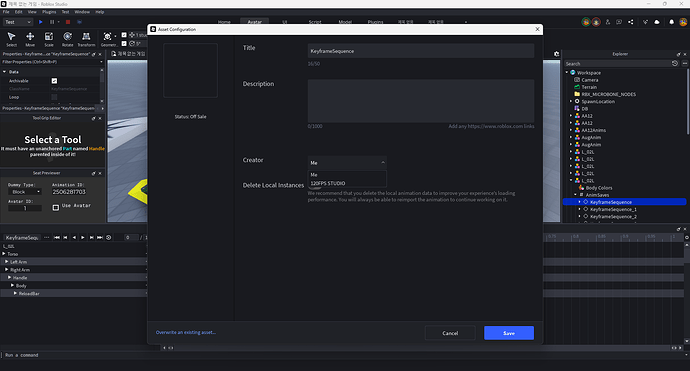Toggle rotate snapping degrees checkbox

coord(124,44)
